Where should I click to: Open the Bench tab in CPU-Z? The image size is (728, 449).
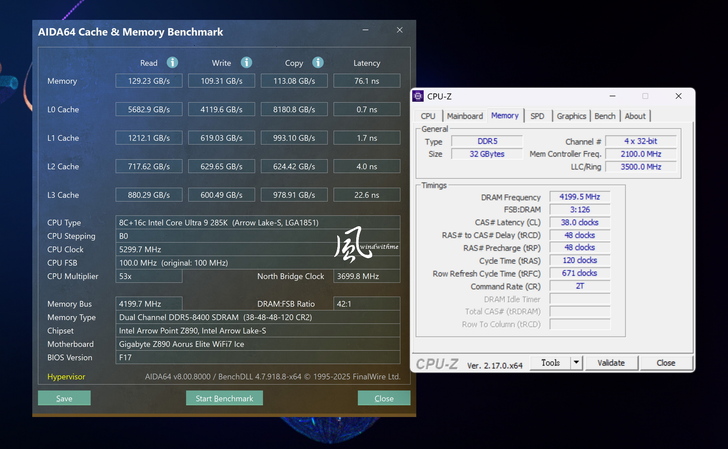click(x=605, y=116)
